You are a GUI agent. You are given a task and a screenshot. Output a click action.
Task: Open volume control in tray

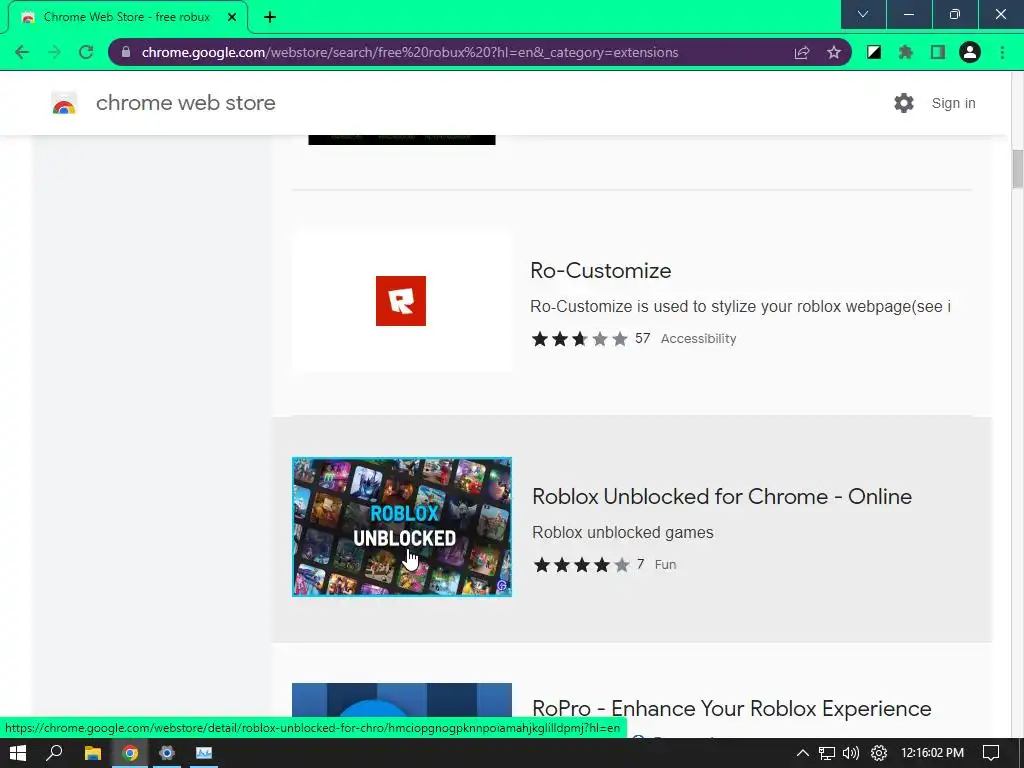tap(851, 753)
